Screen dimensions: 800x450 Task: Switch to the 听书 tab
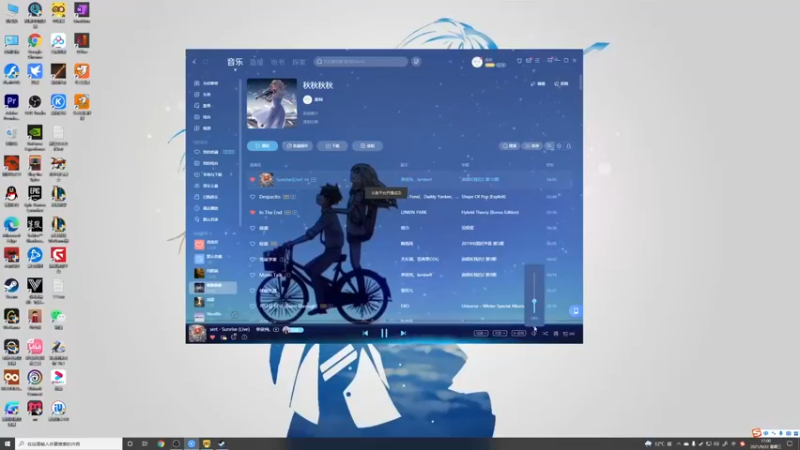coord(278,62)
